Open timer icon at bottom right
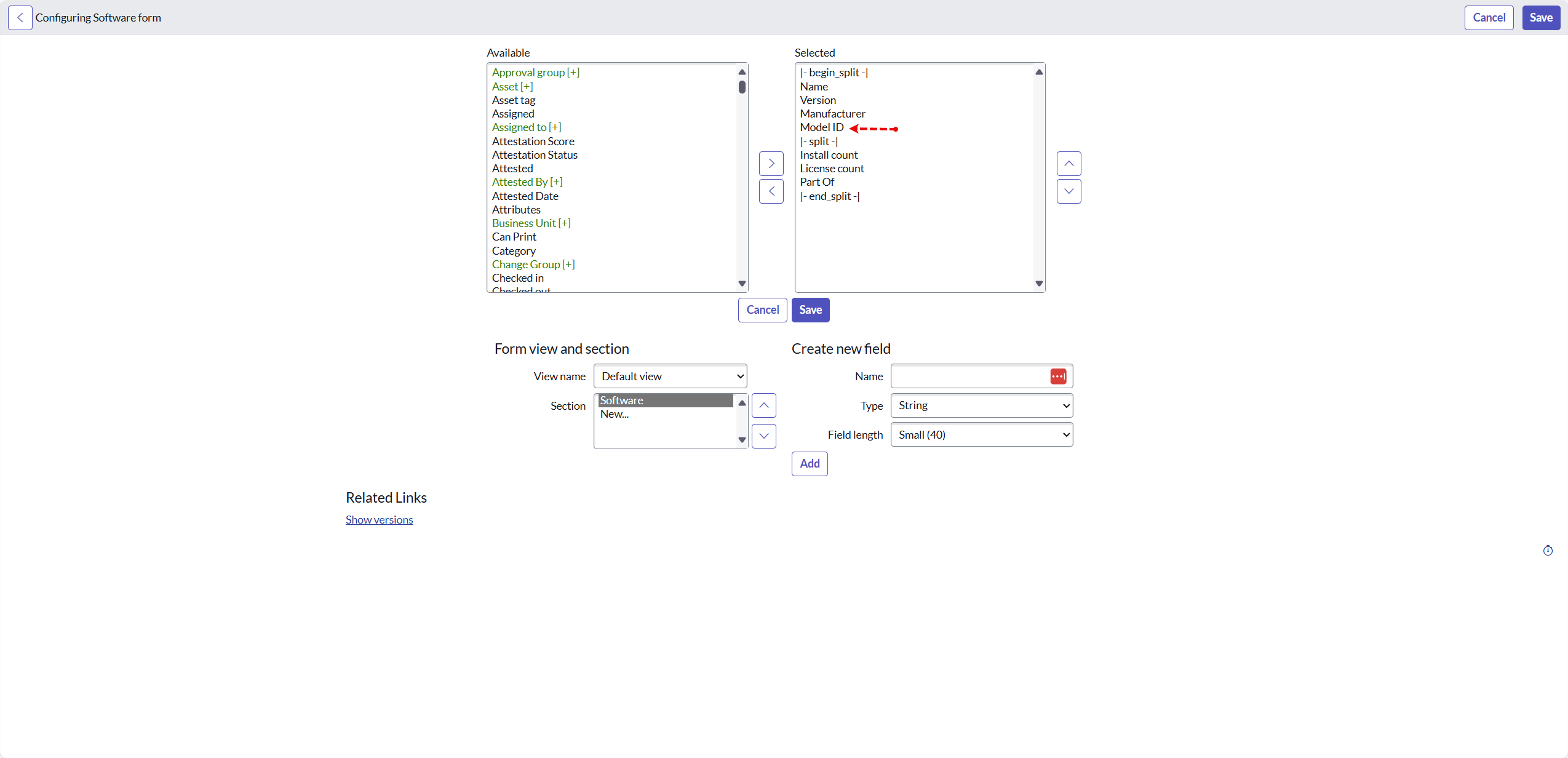The image size is (1568, 758). [1548, 551]
